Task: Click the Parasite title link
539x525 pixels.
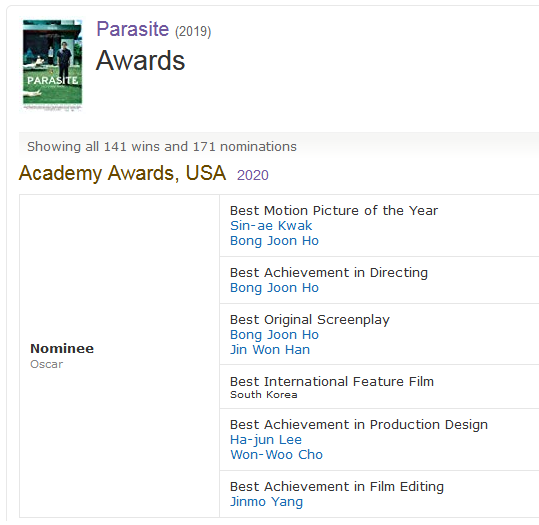Action: pyautogui.click(x=132, y=29)
